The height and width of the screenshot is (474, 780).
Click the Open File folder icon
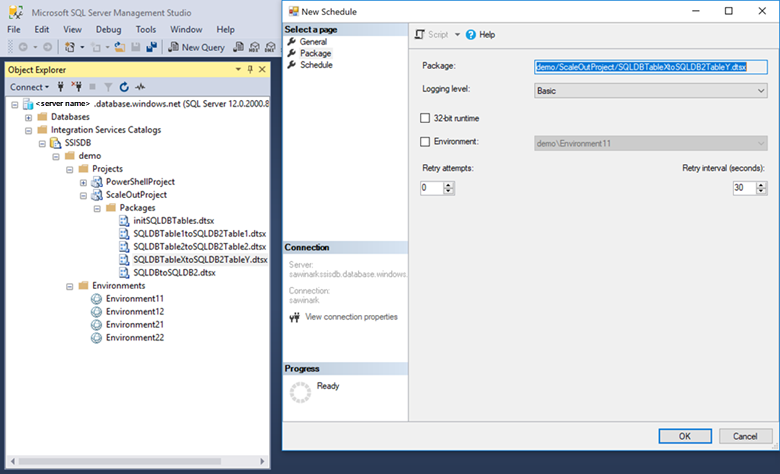[120, 47]
